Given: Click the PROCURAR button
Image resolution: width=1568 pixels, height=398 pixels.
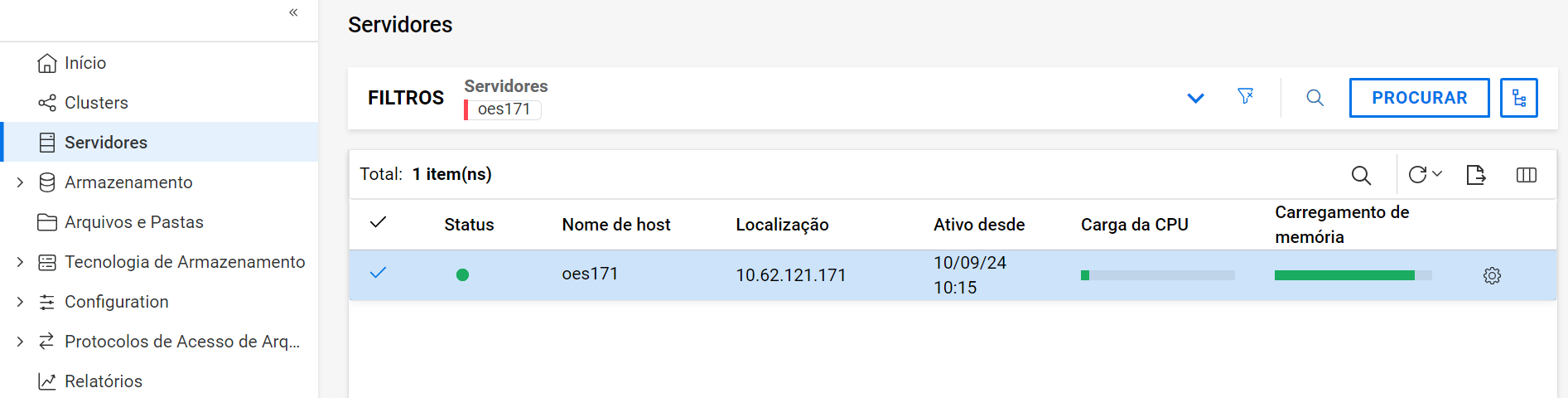Looking at the screenshot, I should point(1419,98).
